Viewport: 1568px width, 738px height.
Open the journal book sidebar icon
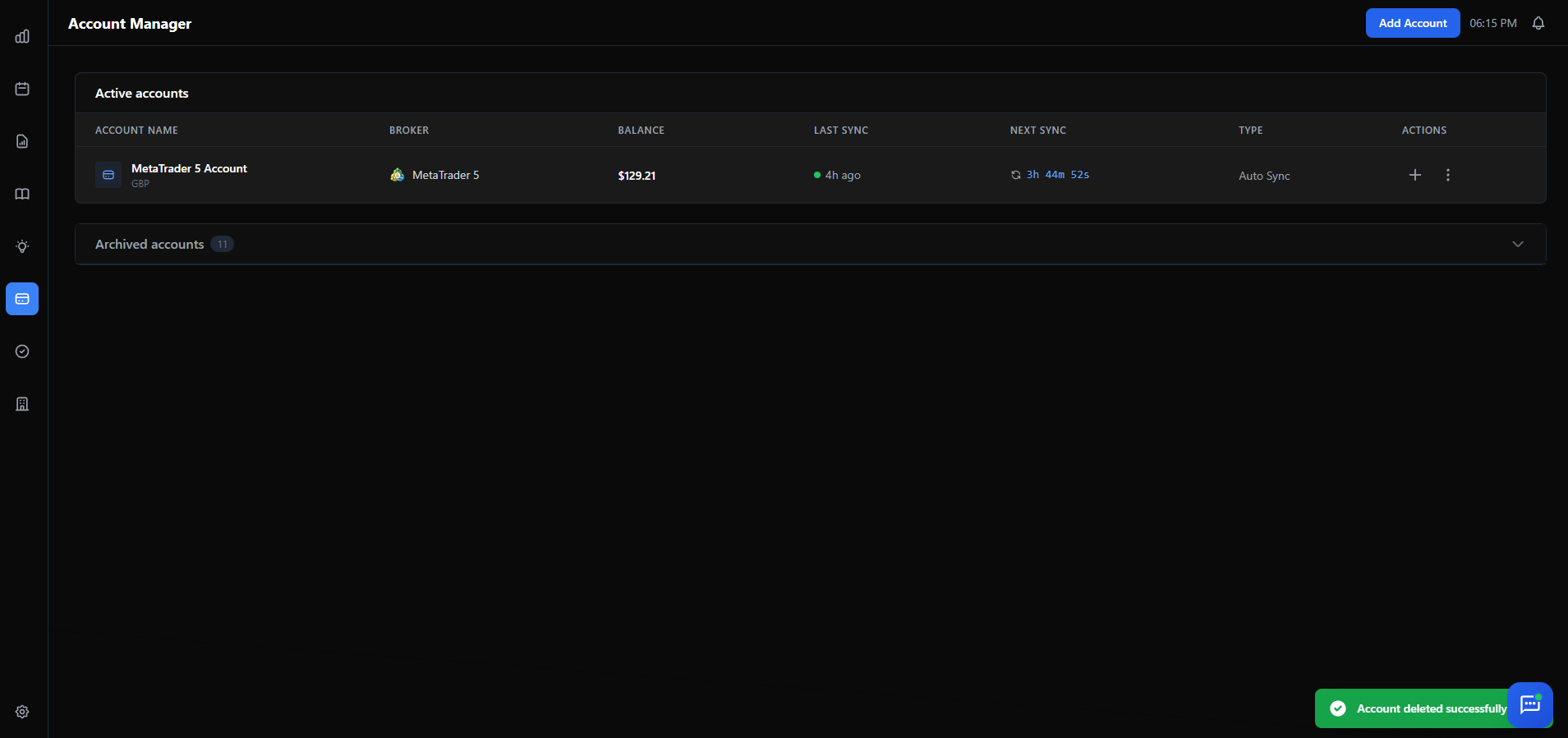[22, 194]
